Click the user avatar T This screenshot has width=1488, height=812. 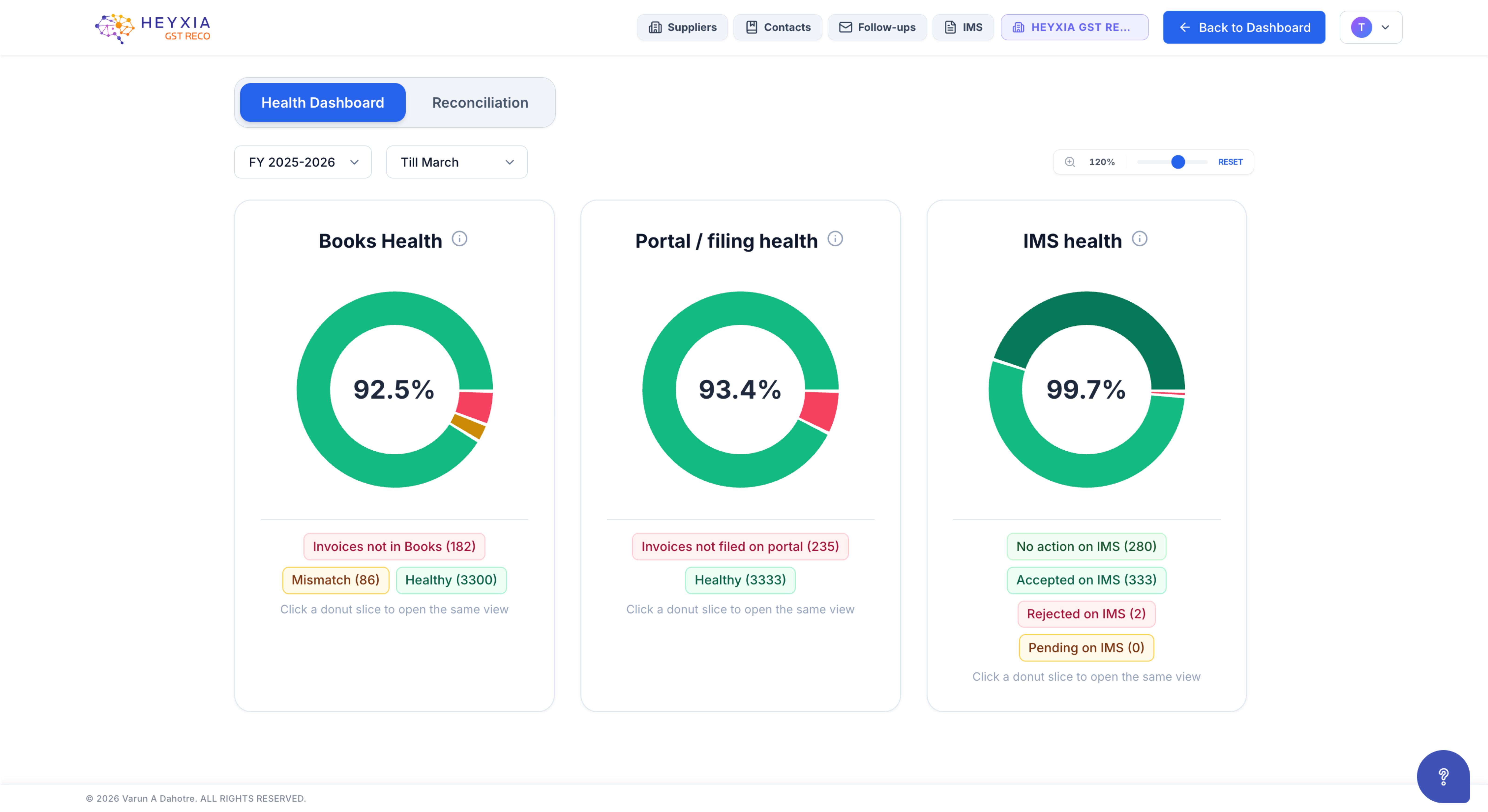(1361, 27)
